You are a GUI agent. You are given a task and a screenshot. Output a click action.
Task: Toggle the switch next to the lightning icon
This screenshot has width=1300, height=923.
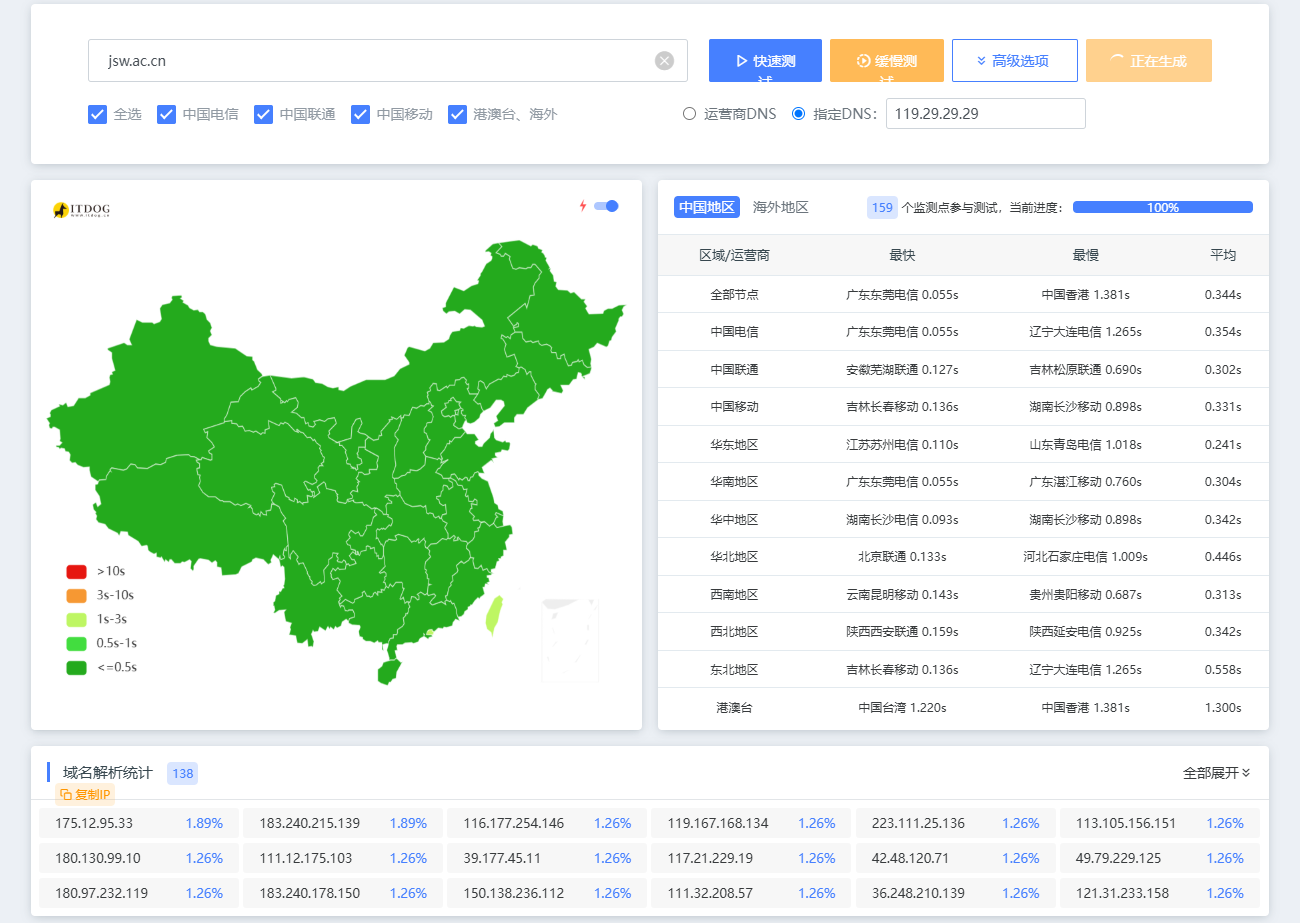[x=604, y=205]
